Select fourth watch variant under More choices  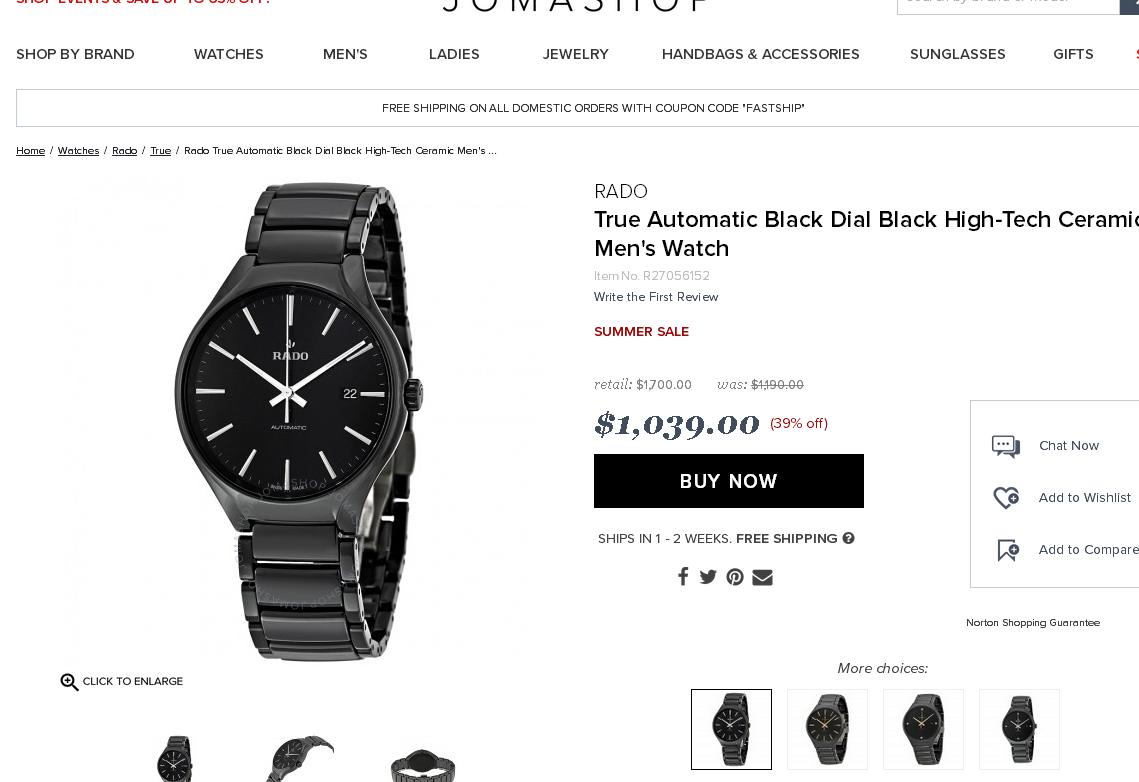pos(1019,729)
